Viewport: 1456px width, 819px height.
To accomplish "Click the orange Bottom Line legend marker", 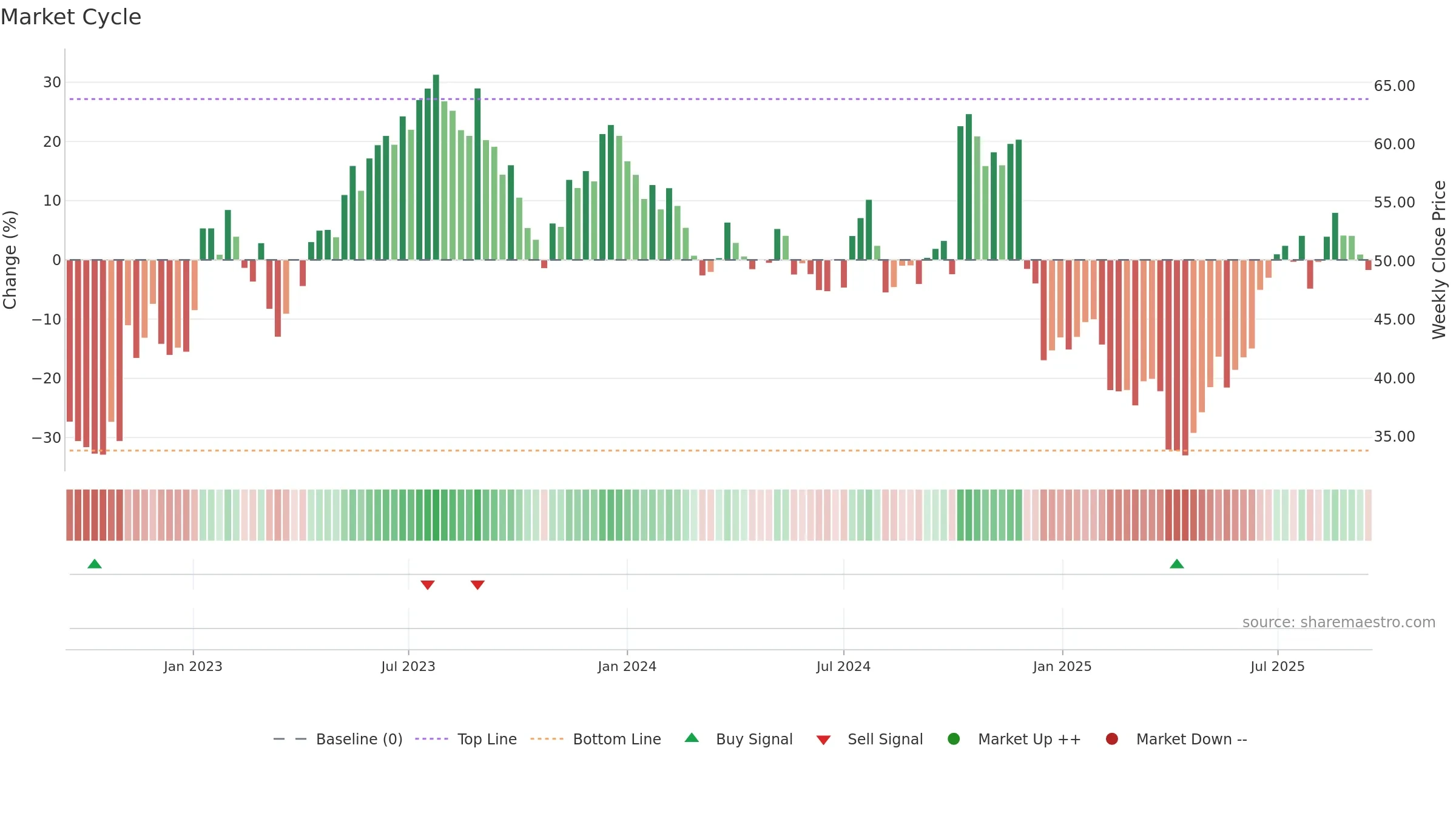I will pos(547,739).
